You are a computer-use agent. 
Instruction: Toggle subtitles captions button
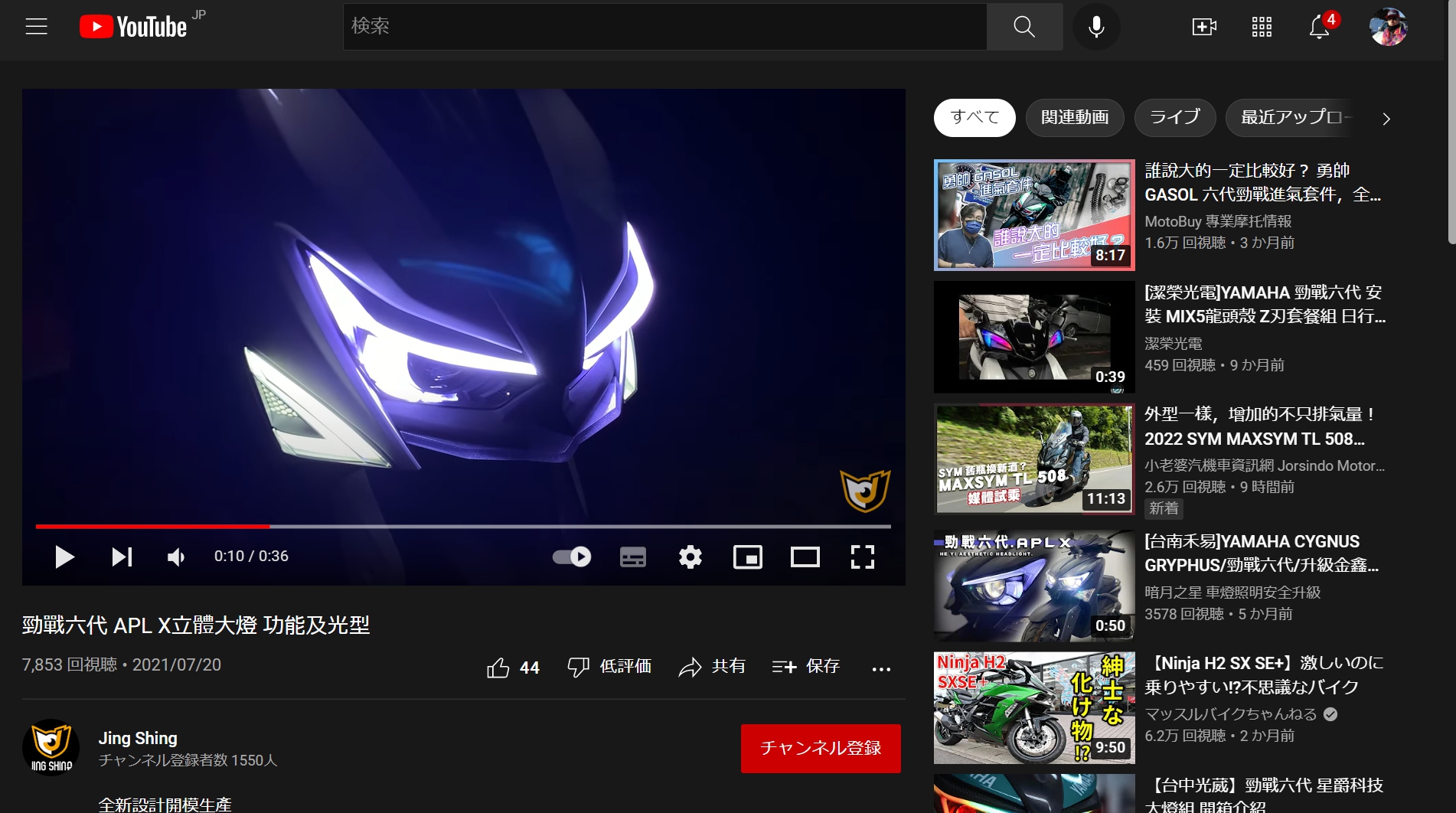point(632,557)
